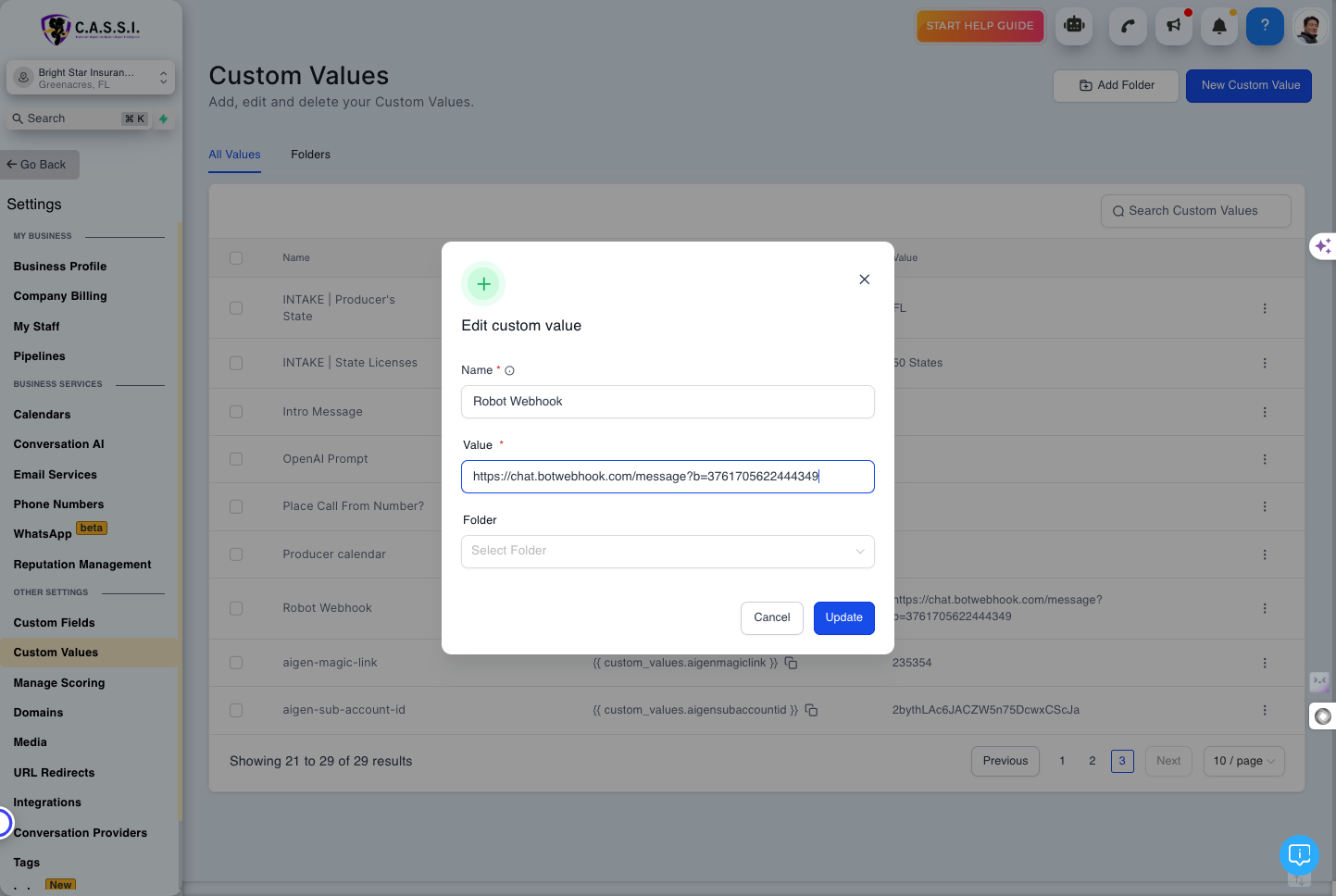
Task: Check the aigen-sub-account-id row checkbox
Action: pyautogui.click(x=236, y=710)
